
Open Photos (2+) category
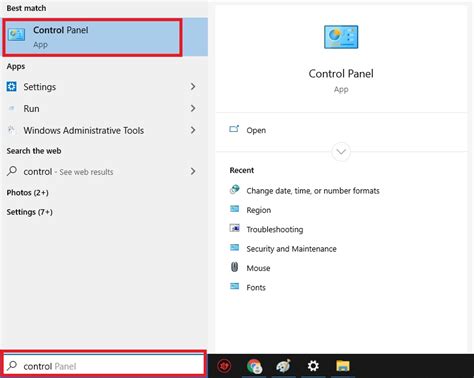28,193
